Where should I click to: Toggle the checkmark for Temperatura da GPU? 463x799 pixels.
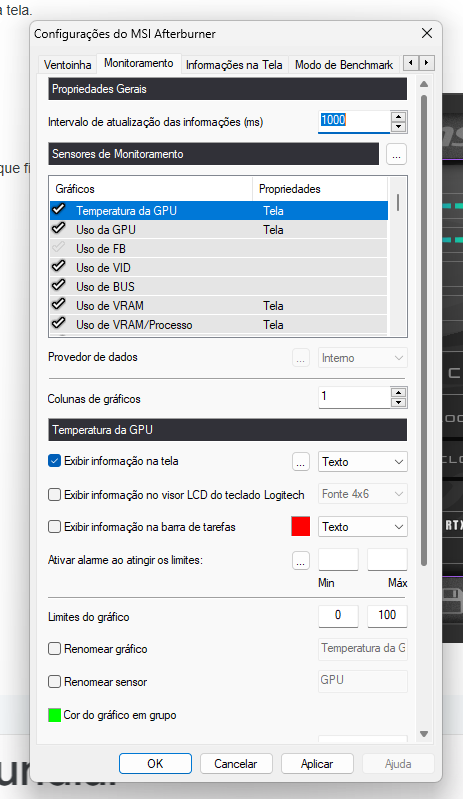click(59, 209)
